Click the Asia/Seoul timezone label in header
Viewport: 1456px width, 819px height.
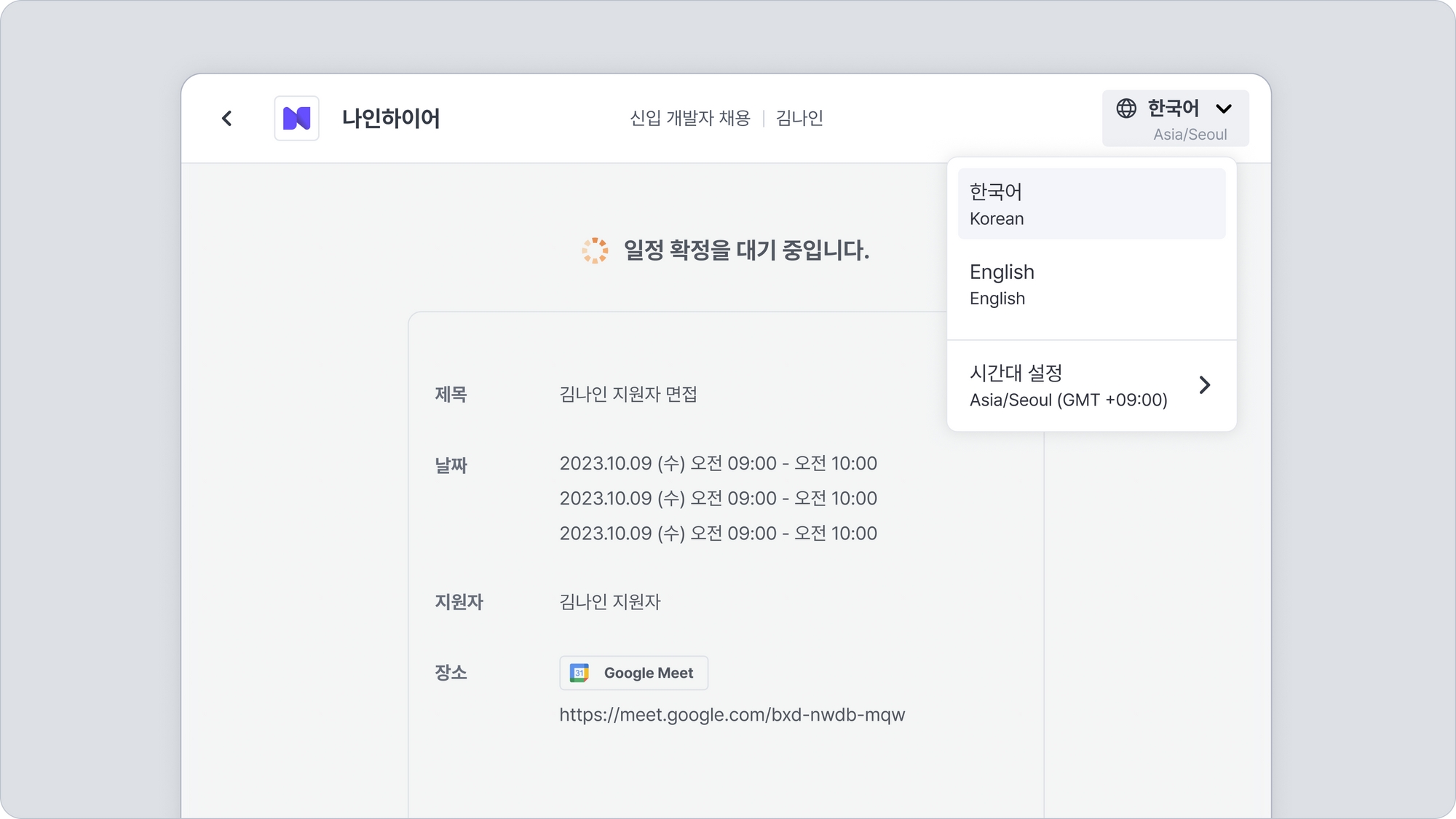(1190, 135)
